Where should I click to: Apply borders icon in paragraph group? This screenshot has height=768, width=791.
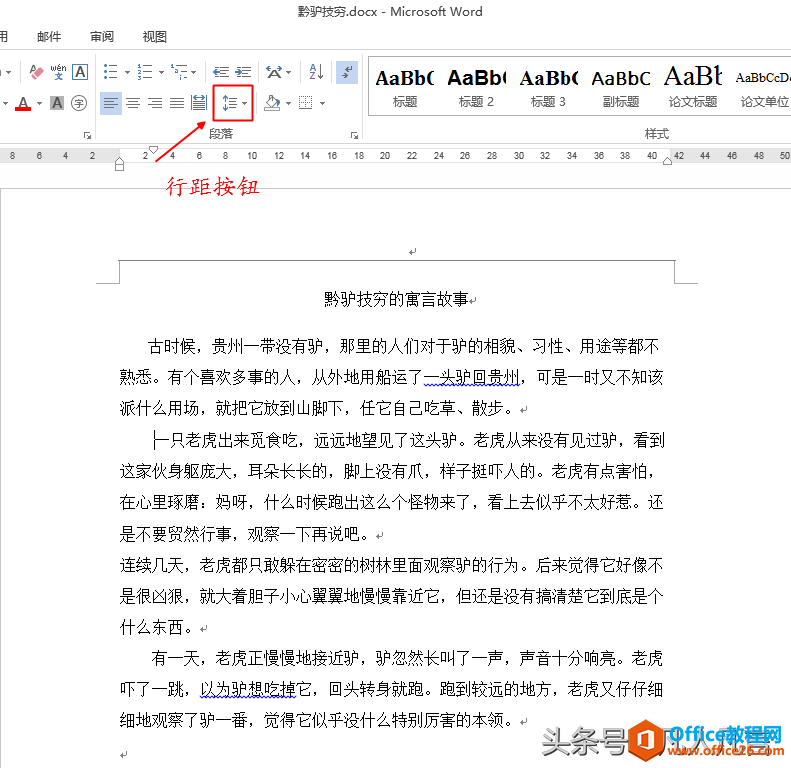tap(306, 103)
